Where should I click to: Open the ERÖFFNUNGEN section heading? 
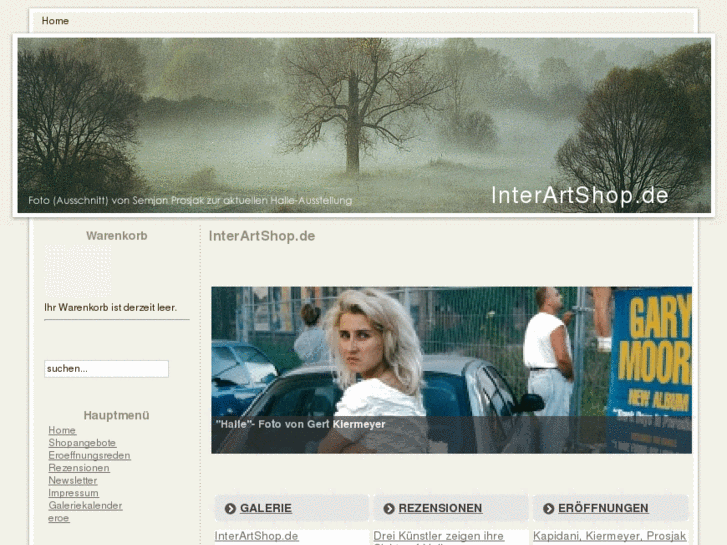[603, 508]
